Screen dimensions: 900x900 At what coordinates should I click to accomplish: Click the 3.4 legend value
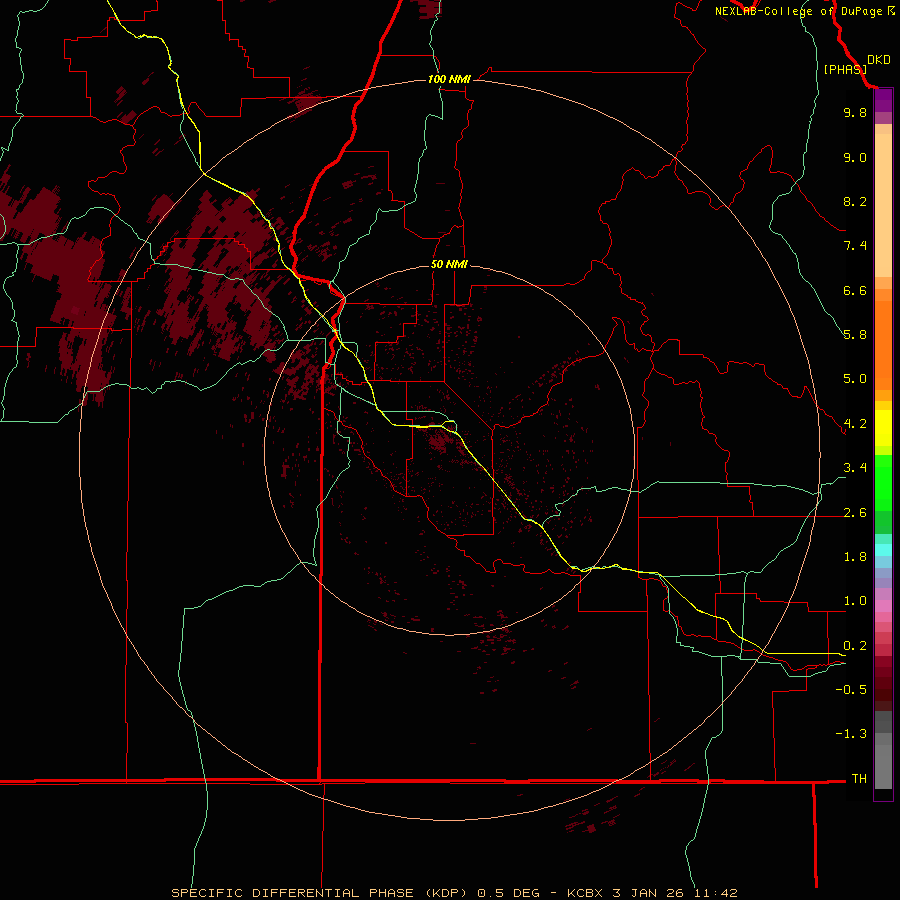click(855, 468)
